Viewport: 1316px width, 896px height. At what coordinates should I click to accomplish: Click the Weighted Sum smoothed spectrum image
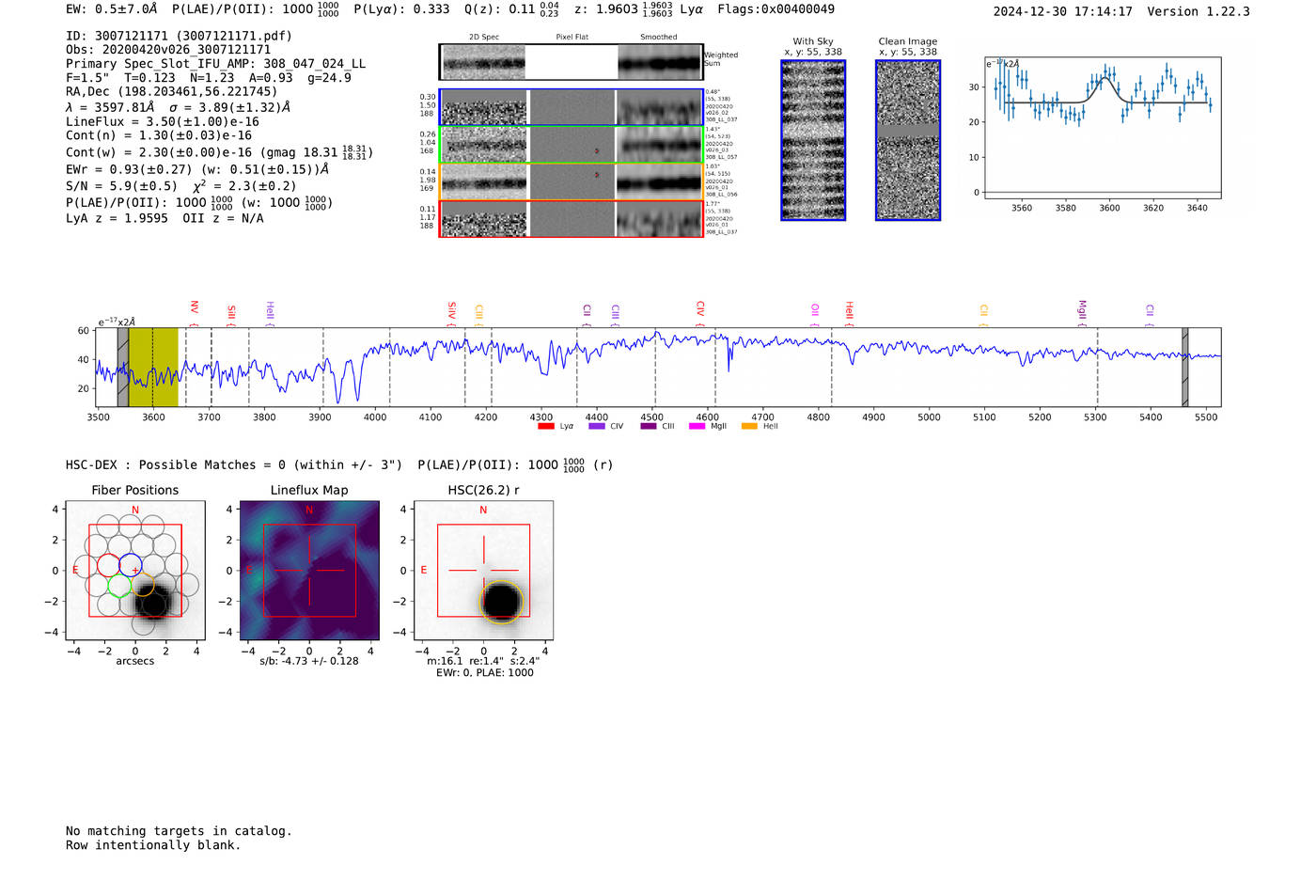click(x=660, y=62)
